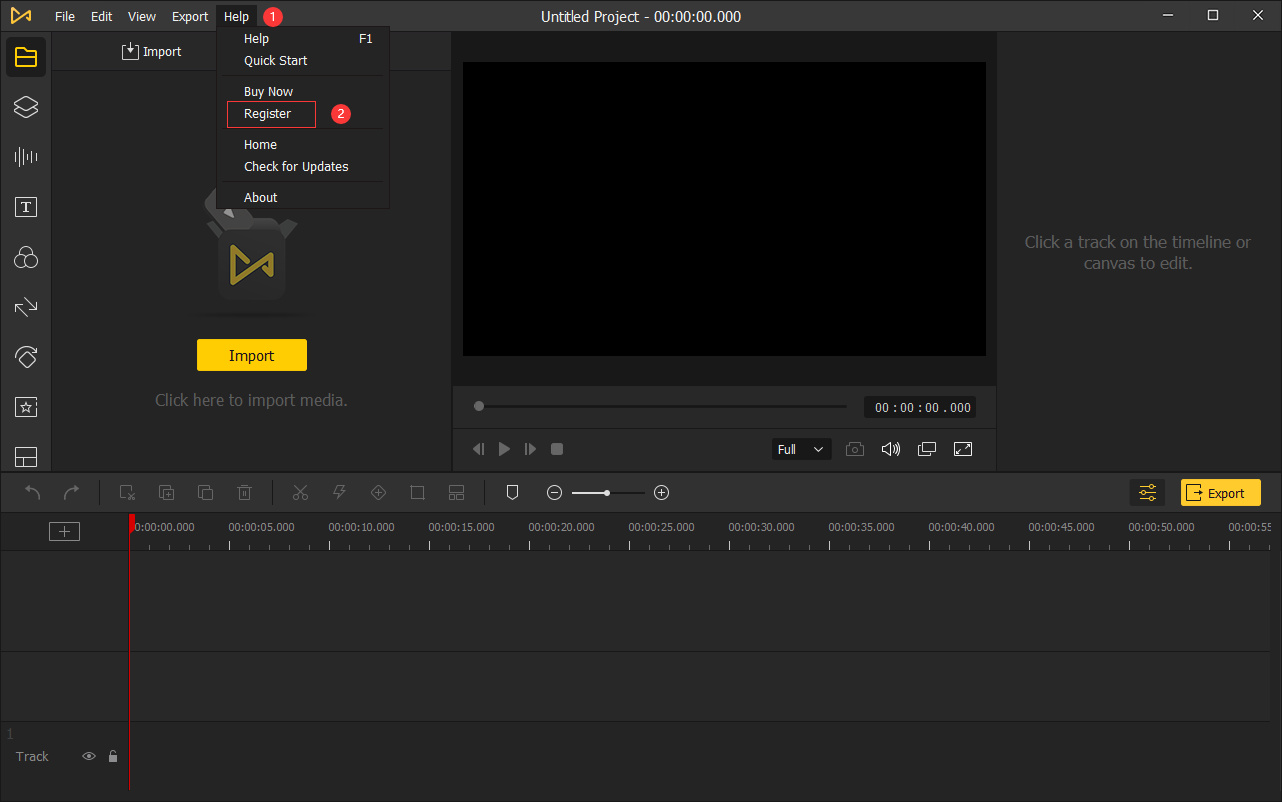Add a new track with the plus button
Image resolution: width=1282 pixels, height=802 pixels.
tap(64, 531)
